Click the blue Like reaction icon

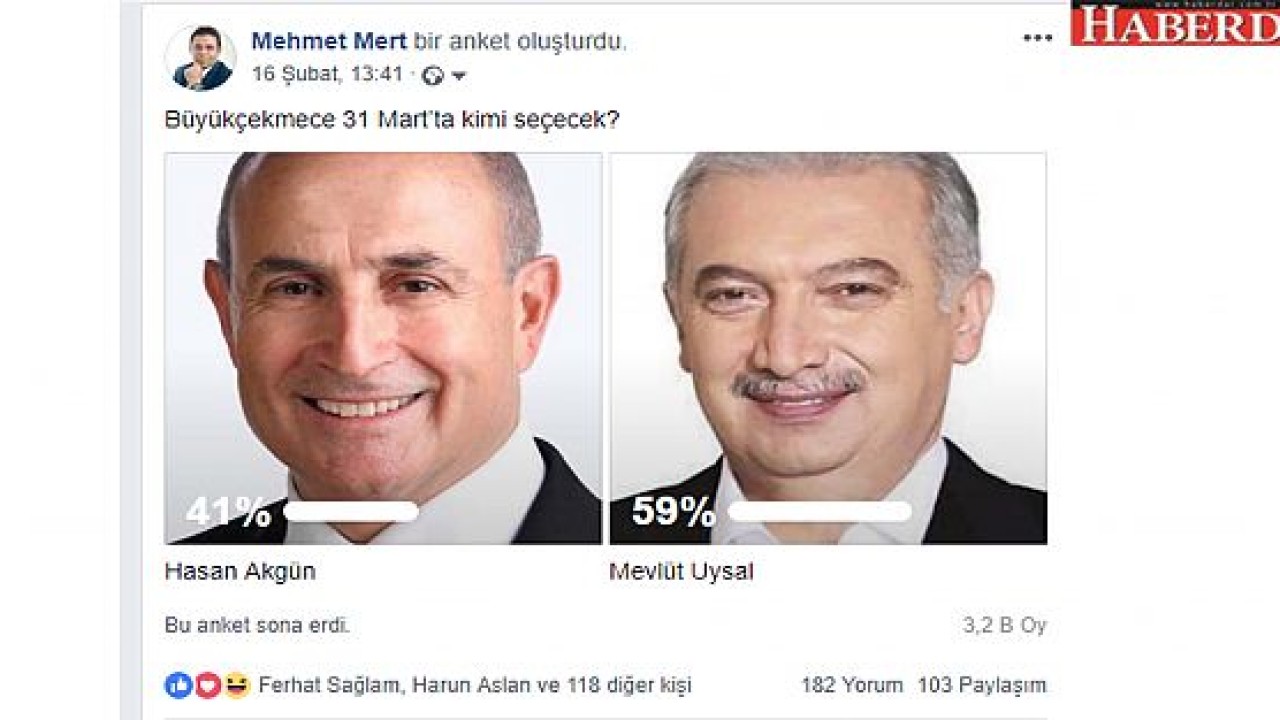(x=178, y=685)
